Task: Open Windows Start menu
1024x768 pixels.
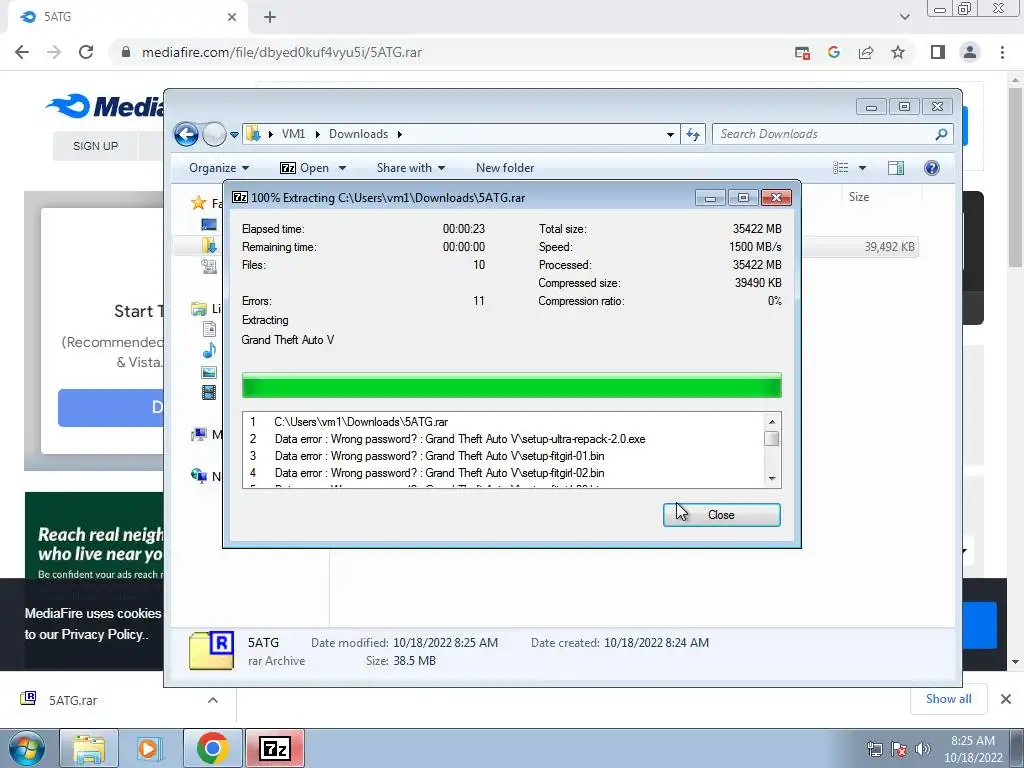Action: pos(25,748)
